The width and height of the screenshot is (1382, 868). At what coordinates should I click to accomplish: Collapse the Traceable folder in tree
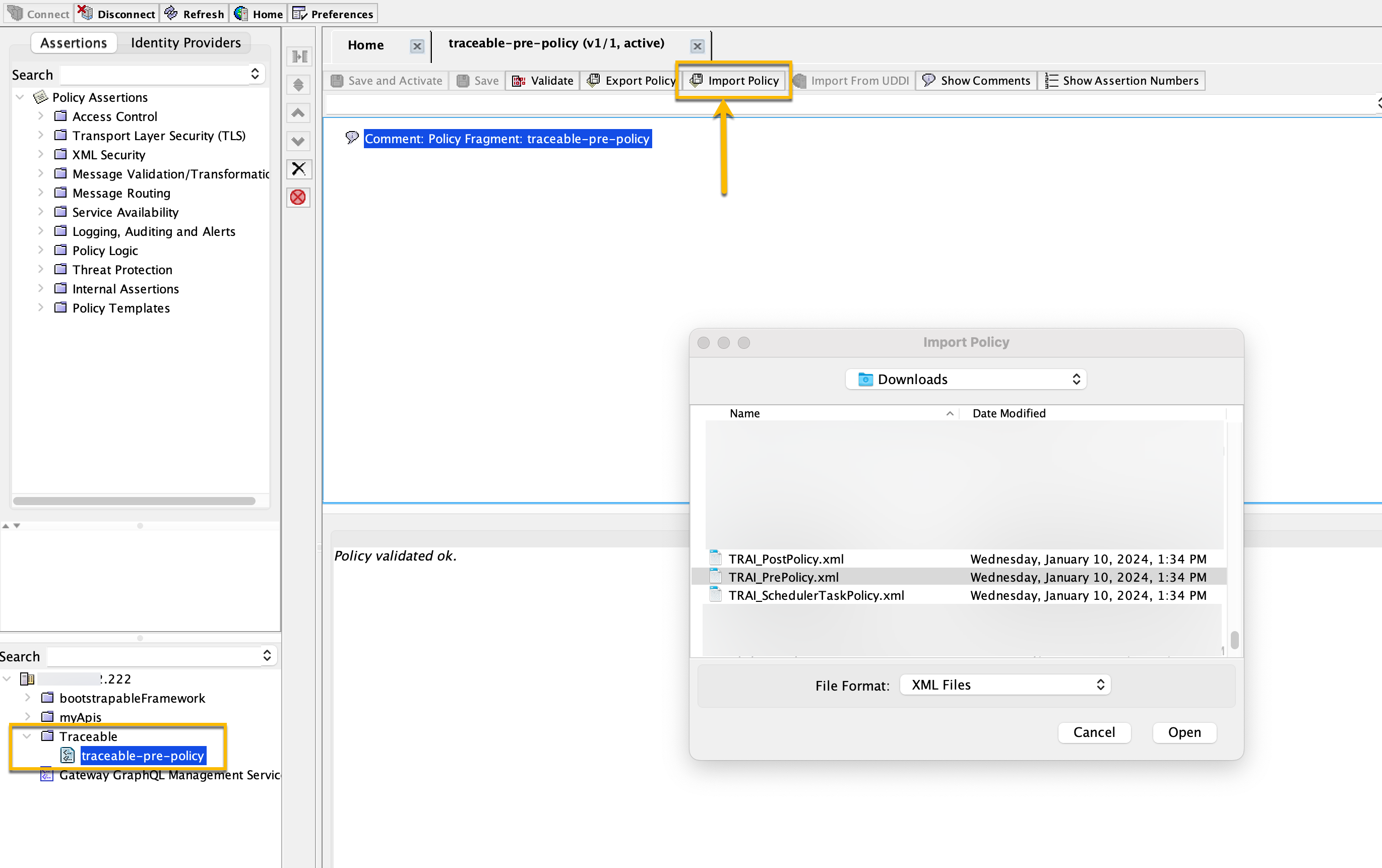[27, 736]
